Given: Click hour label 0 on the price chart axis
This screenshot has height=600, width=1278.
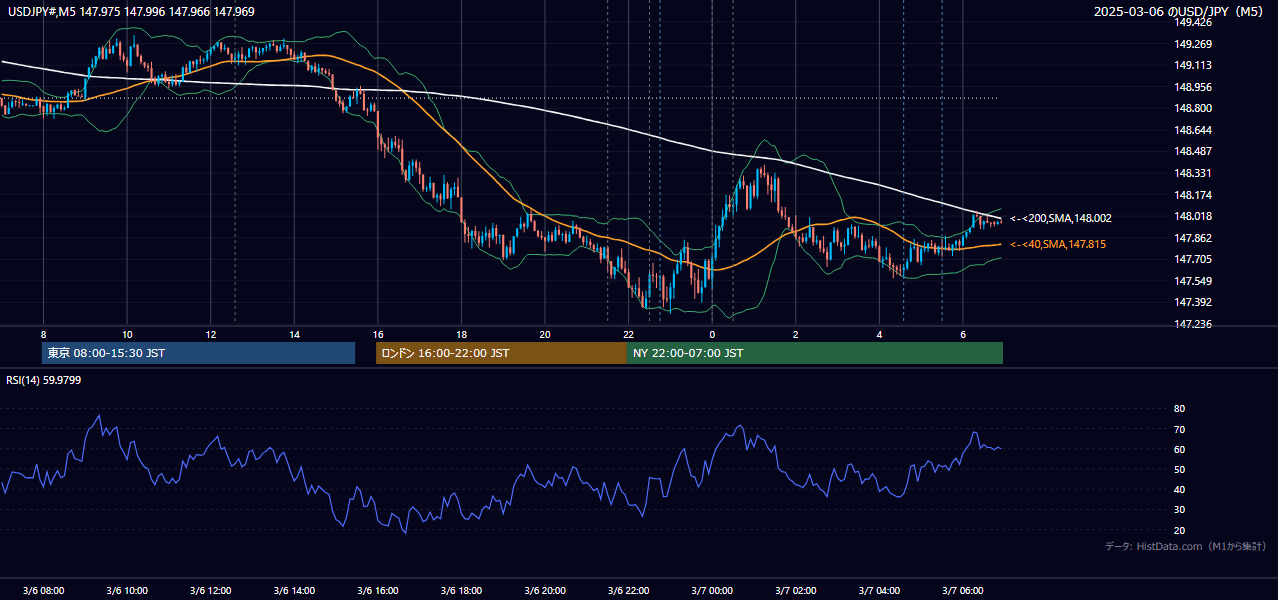Looking at the screenshot, I should 712,334.
